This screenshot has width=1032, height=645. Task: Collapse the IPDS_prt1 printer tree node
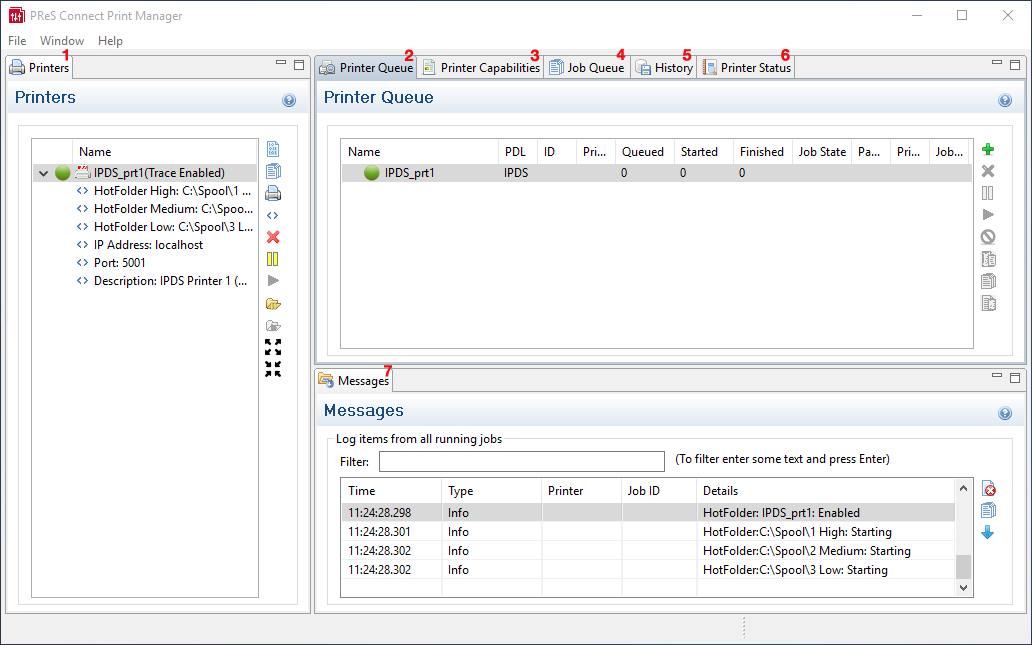click(x=43, y=173)
